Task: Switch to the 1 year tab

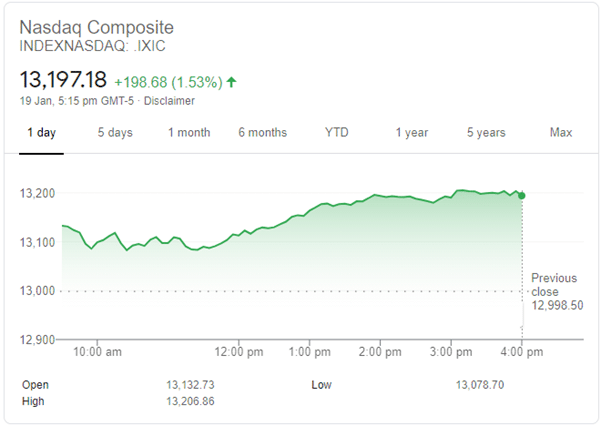Action: [x=412, y=133]
